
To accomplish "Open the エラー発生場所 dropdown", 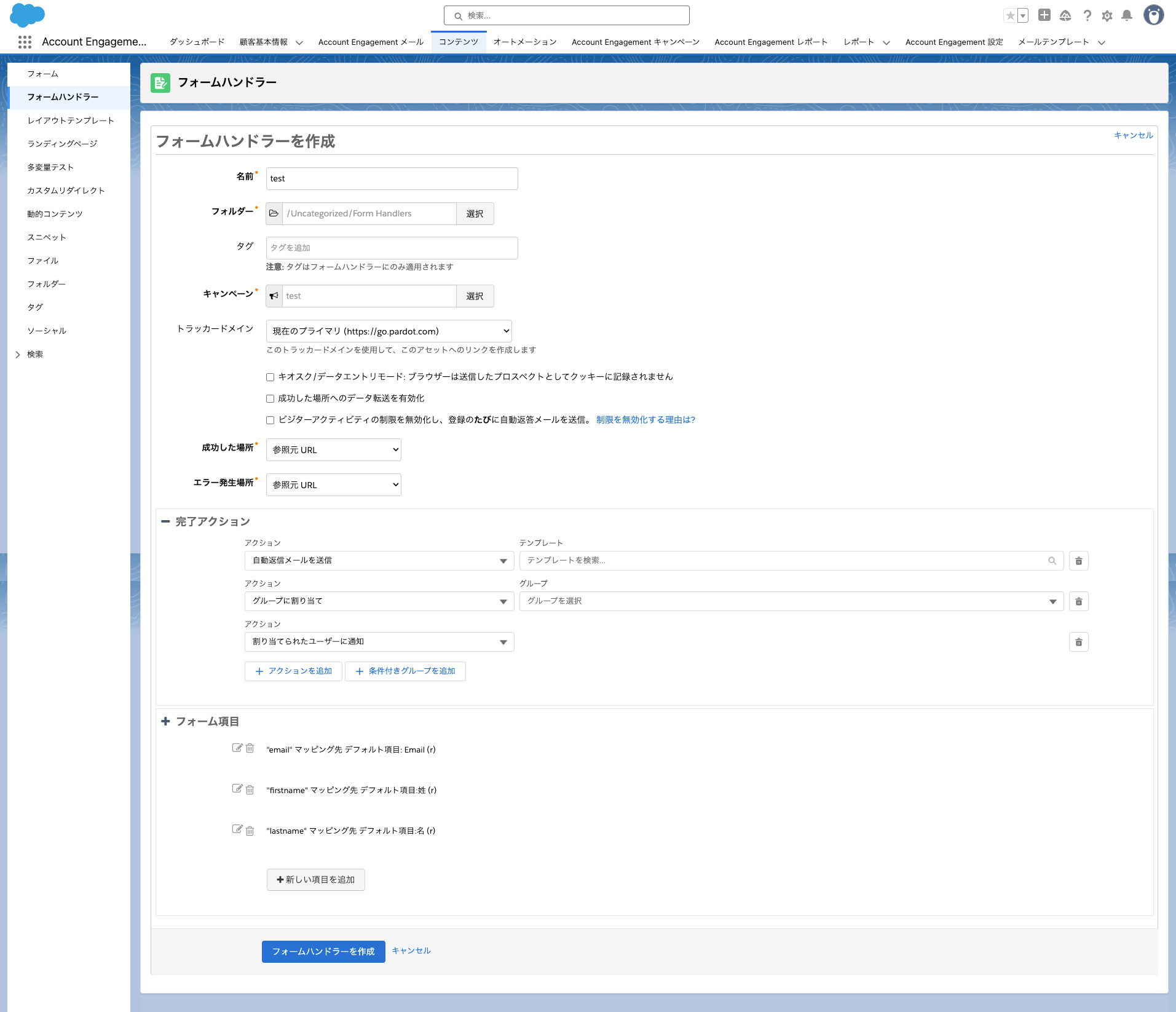I will pyautogui.click(x=334, y=484).
